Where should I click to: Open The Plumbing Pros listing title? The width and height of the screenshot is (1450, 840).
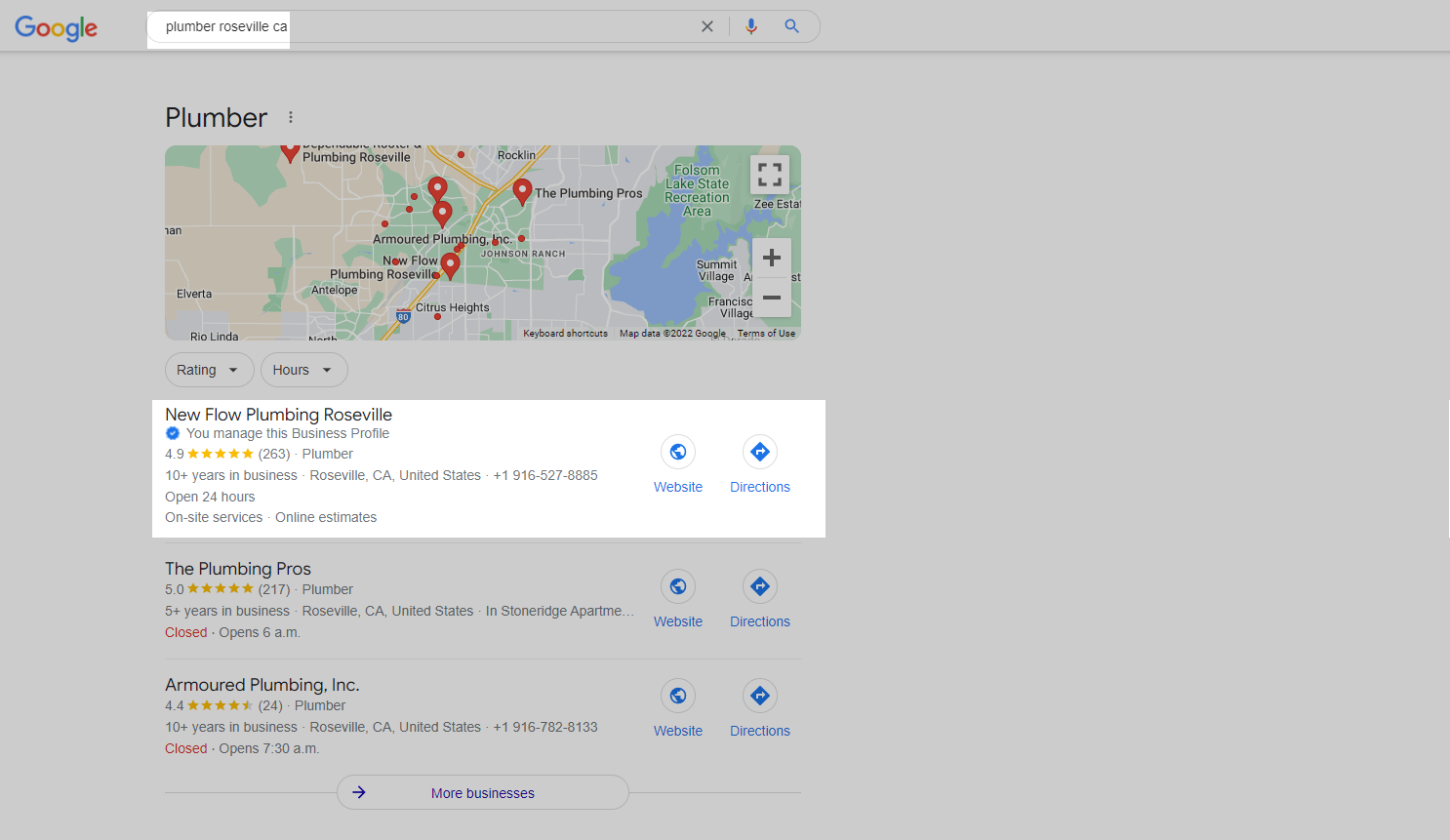pyautogui.click(x=238, y=569)
